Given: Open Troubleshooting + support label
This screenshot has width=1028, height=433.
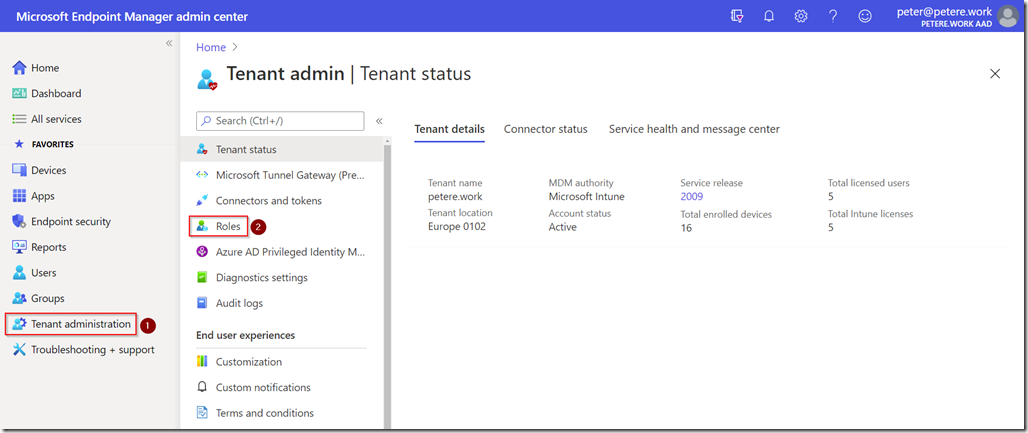Looking at the screenshot, I should (x=92, y=350).
